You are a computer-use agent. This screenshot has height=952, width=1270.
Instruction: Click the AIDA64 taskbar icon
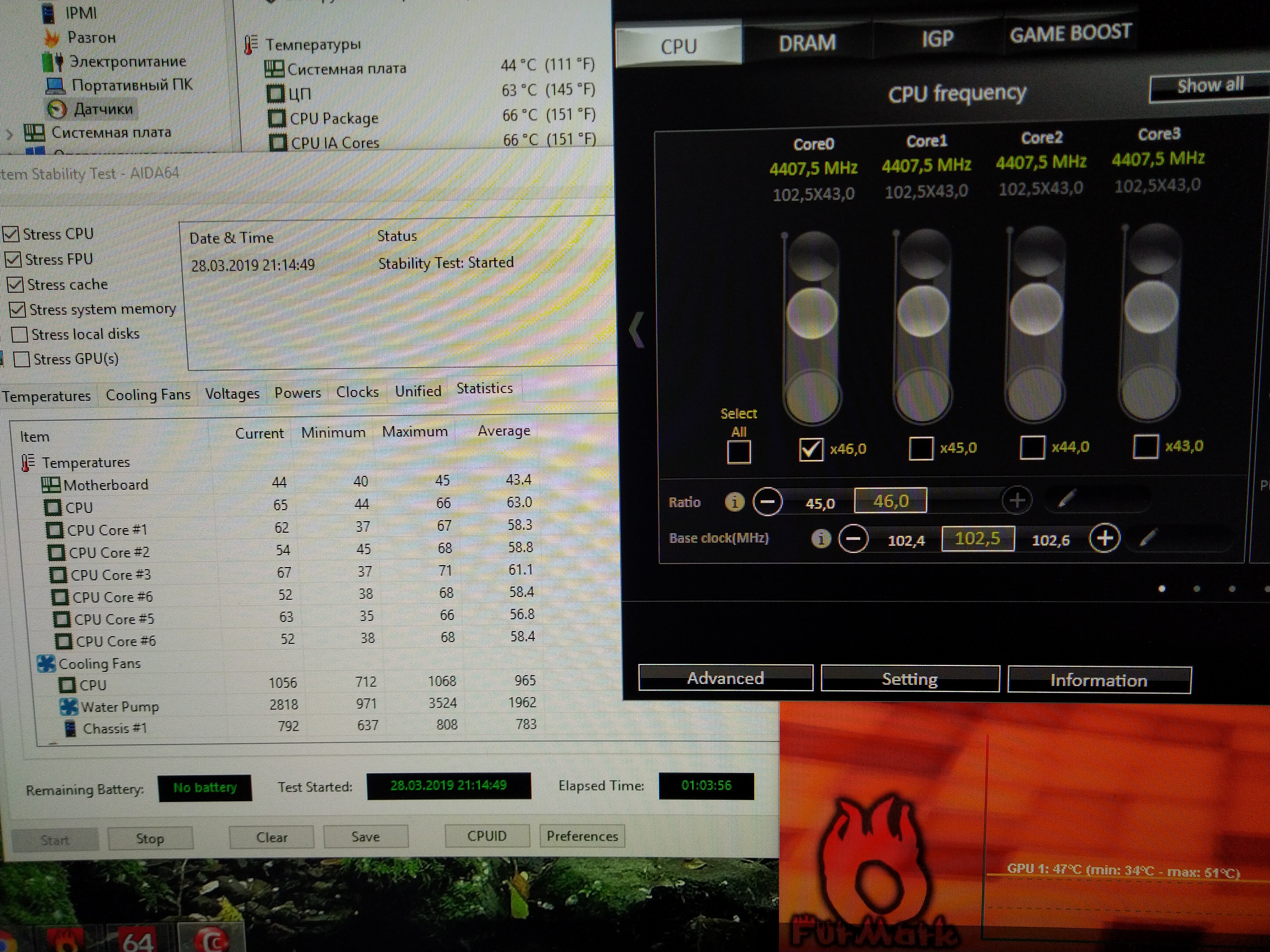point(138,940)
